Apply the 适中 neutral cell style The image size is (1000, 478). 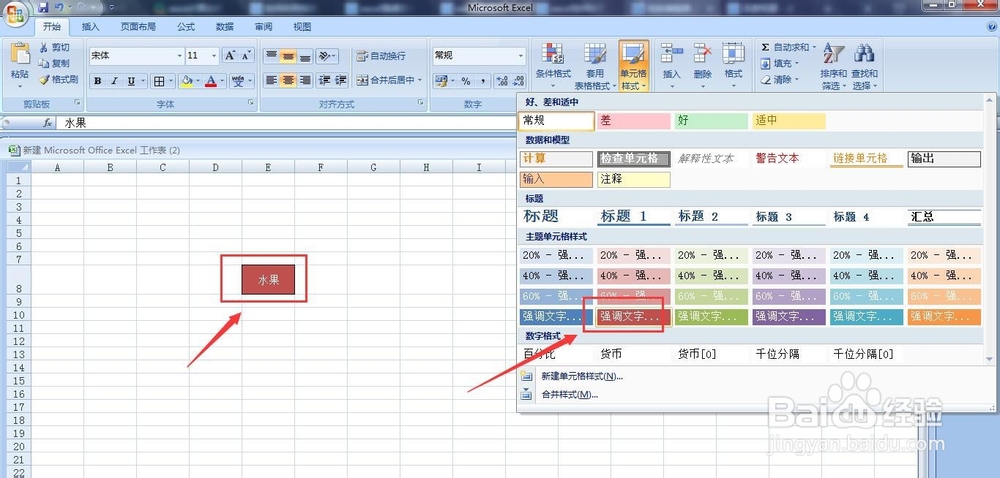click(x=789, y=120)
